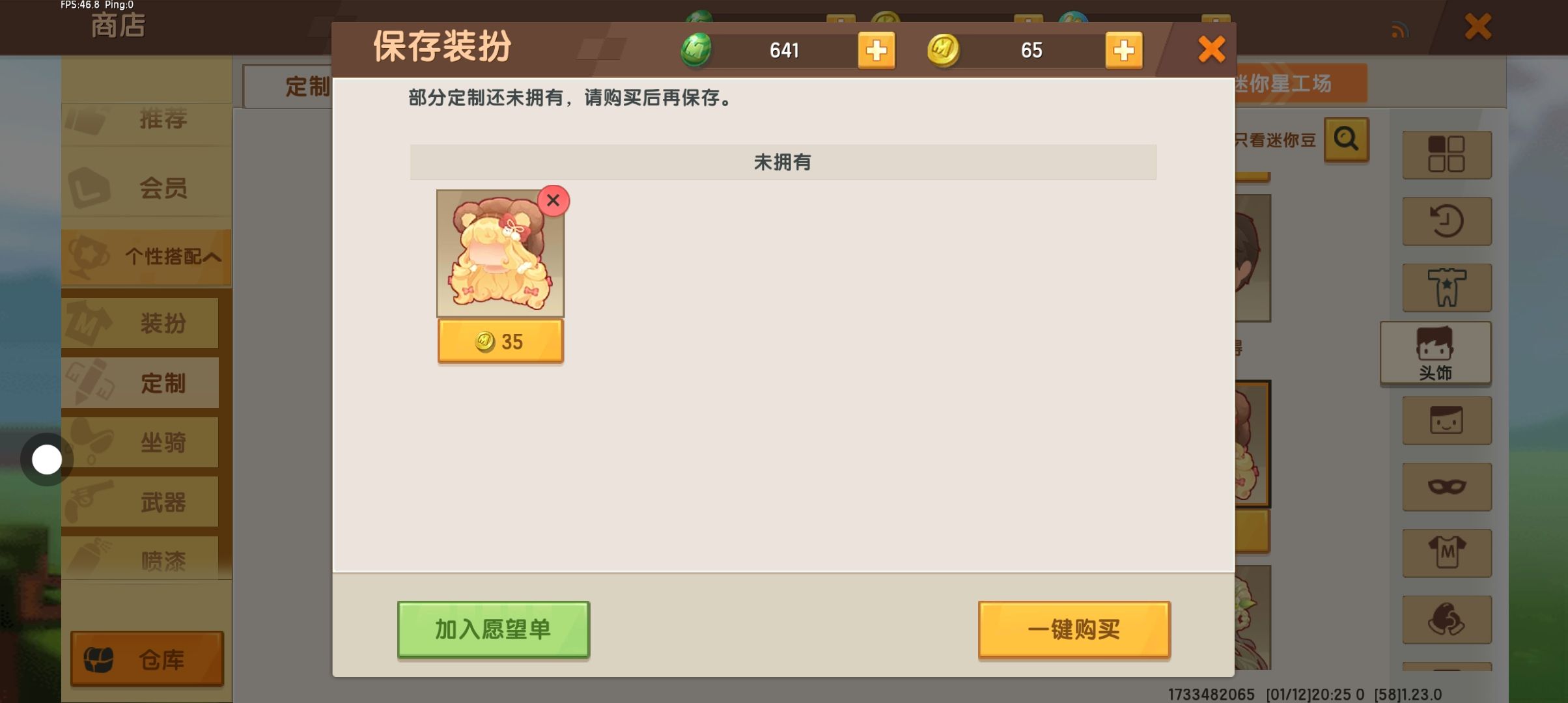Open the 仓库 warehouse button
This screenshot has width=1568, height=703.
click(147, 659)
